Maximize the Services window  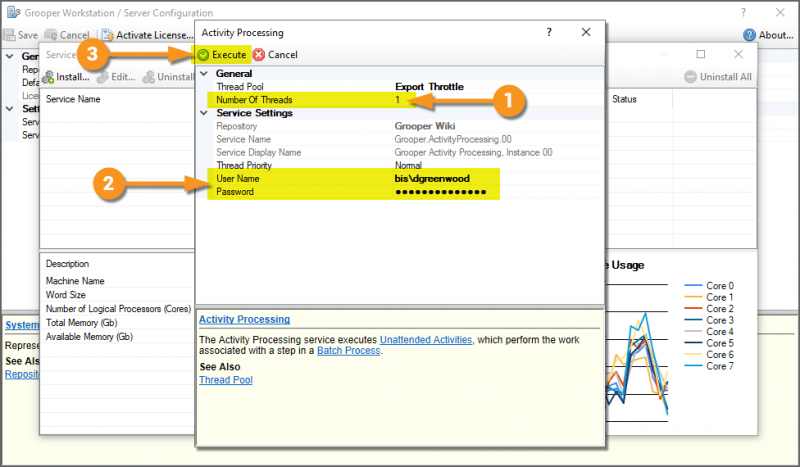pyautogui.click(x=701, y=54)
